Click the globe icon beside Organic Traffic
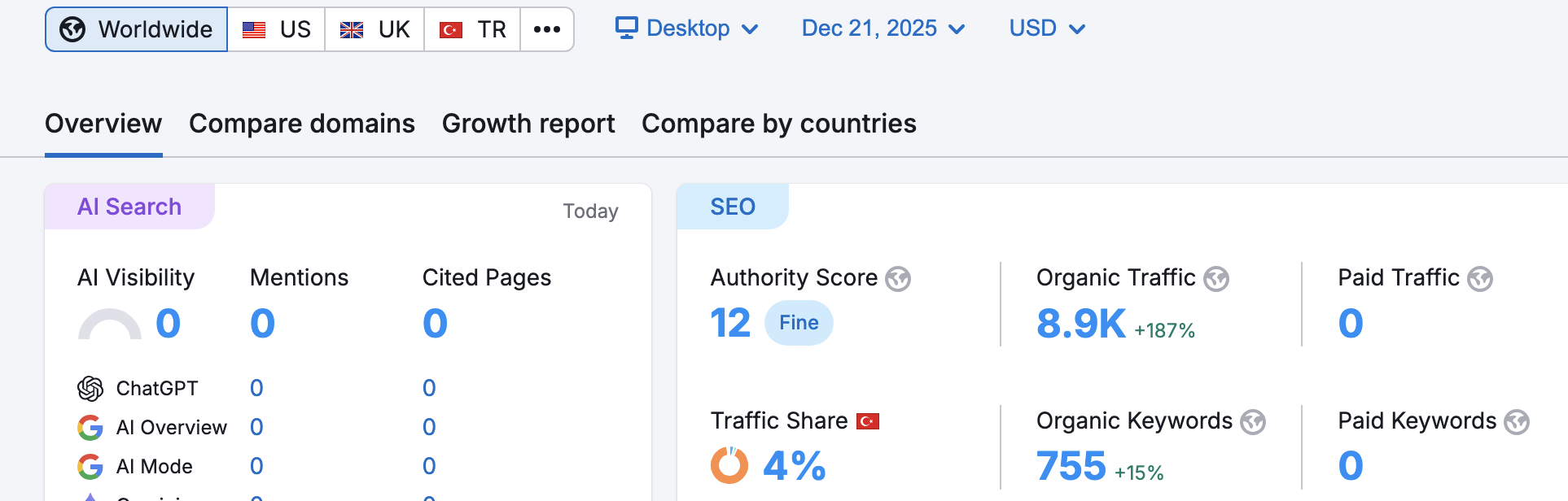 click(1216, 279)
